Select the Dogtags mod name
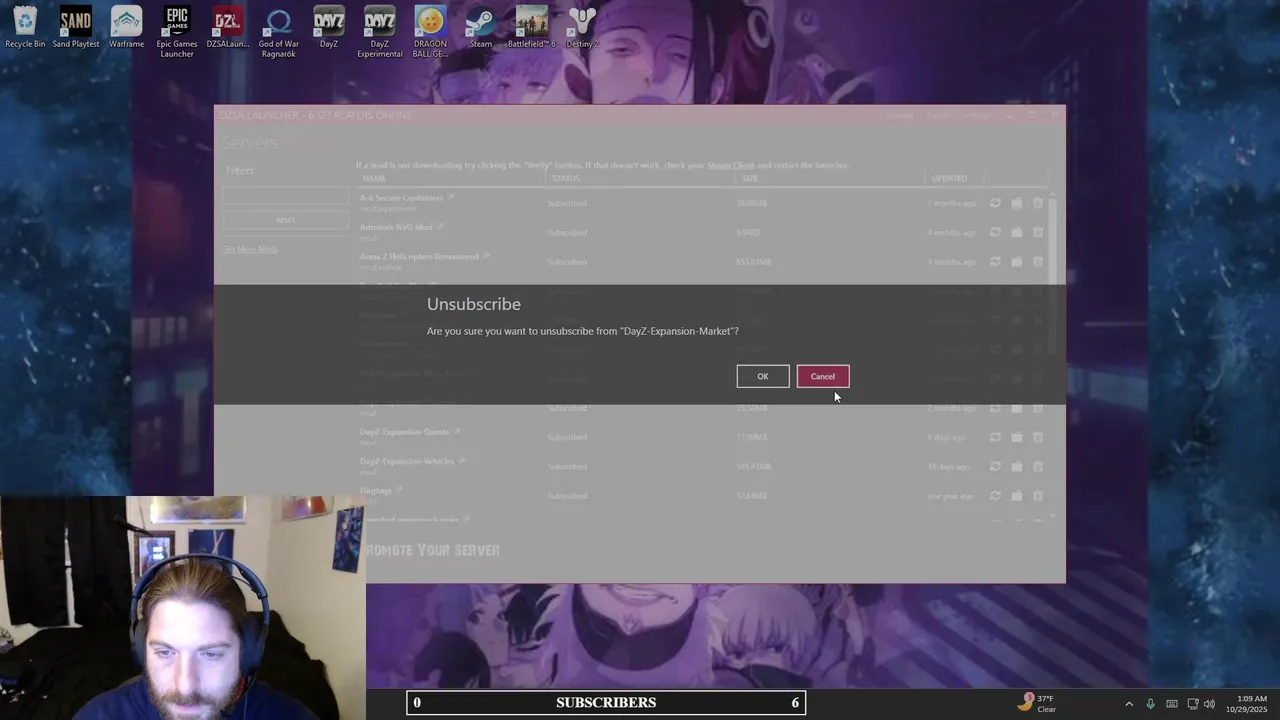The height and width of the screenshot is (720, 1280). point(375,490)
